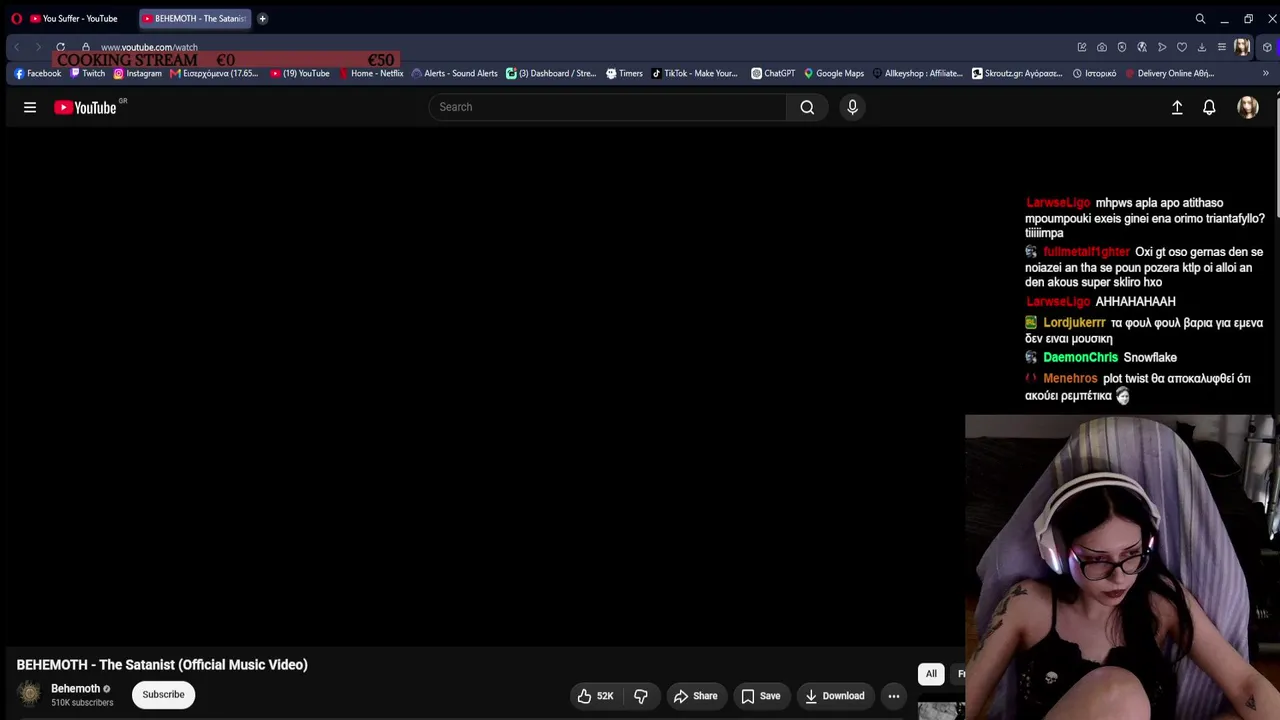Open the Timers bookmark
The height and width of the screenshot is (720, 1280).
[x=625, y=73]
